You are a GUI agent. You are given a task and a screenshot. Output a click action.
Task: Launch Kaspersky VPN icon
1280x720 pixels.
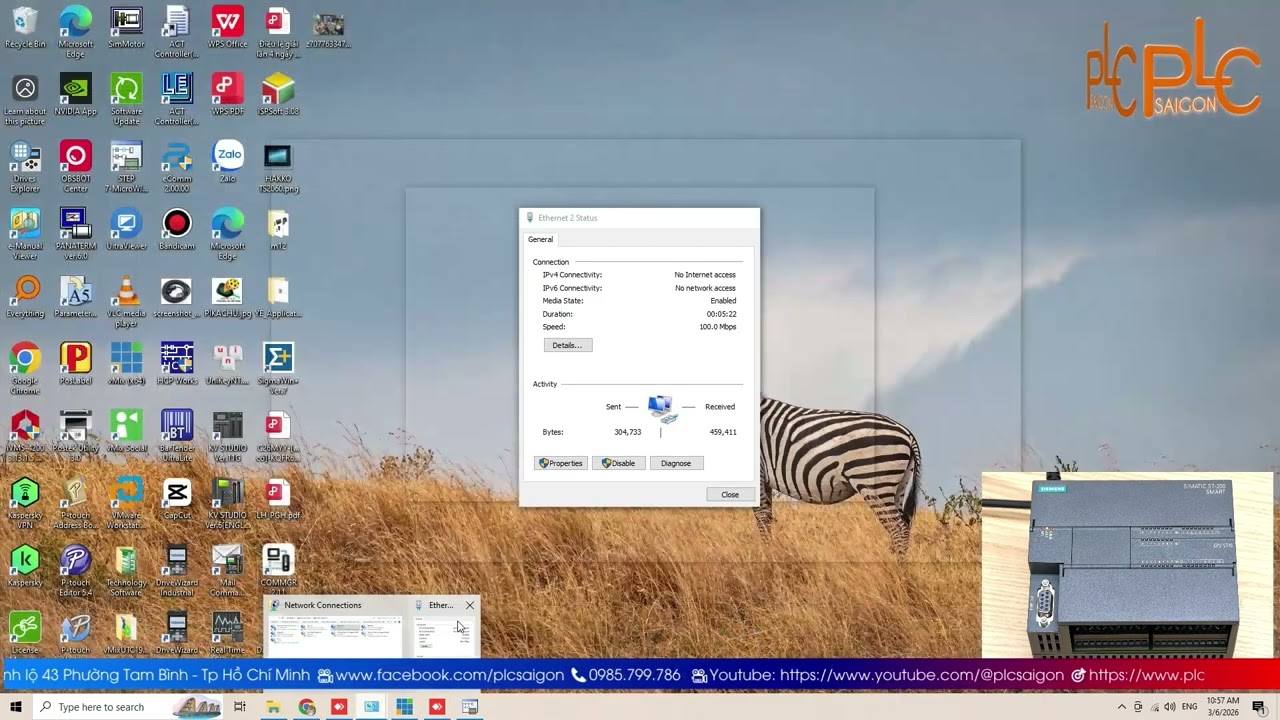pyautogui.click(x=25, y=504)
